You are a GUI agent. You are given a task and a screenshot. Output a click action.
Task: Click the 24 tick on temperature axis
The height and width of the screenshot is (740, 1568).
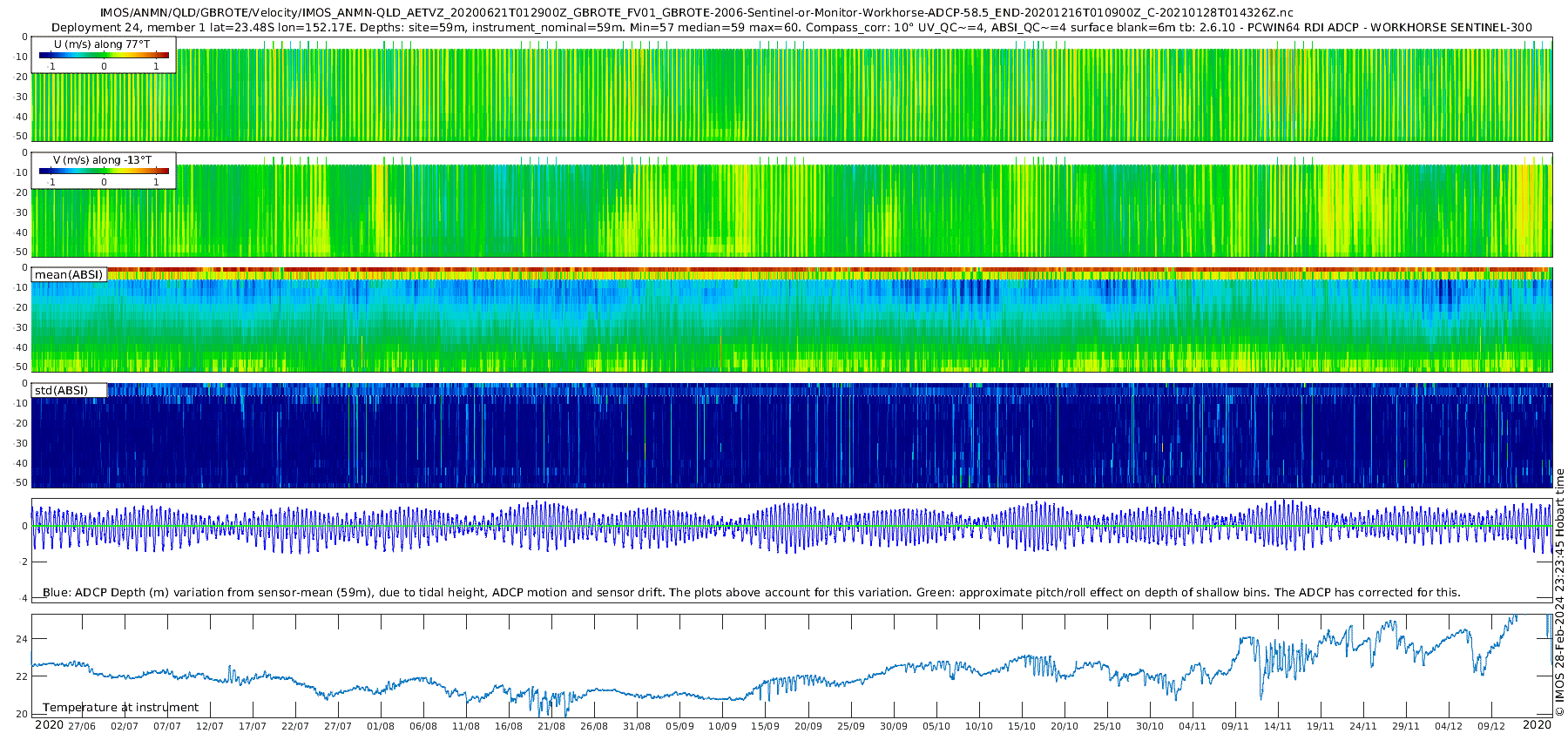coord(22,639)
